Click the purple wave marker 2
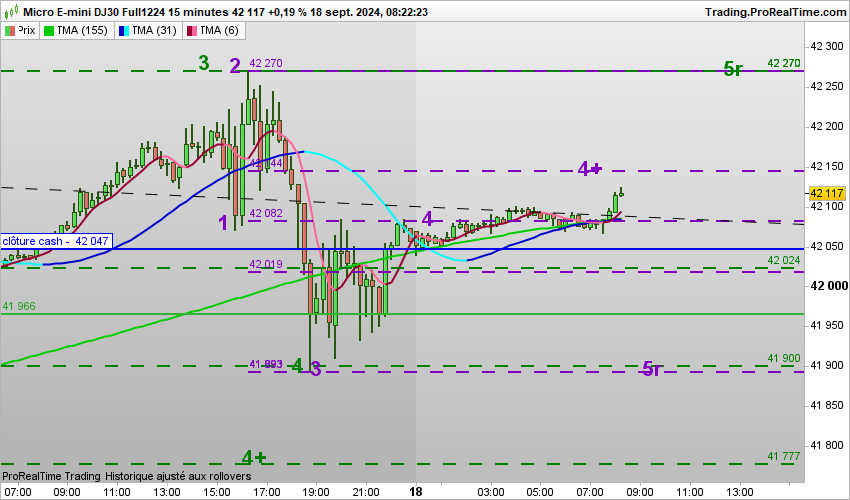The height and width of the screenshot is (500, 850). pyautogui.click(x=235, y=66)
